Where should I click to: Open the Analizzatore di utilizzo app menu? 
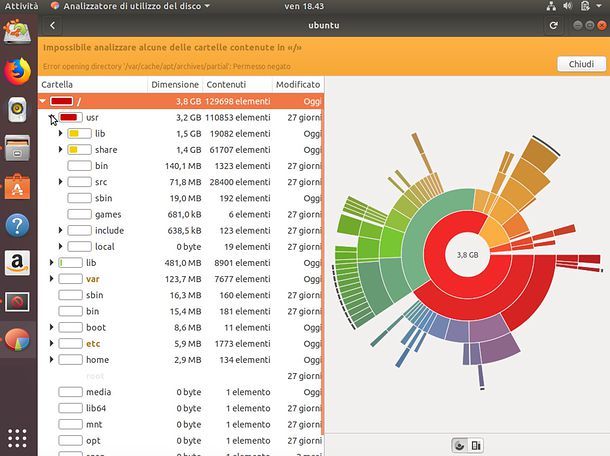click(x=137, y=7)
